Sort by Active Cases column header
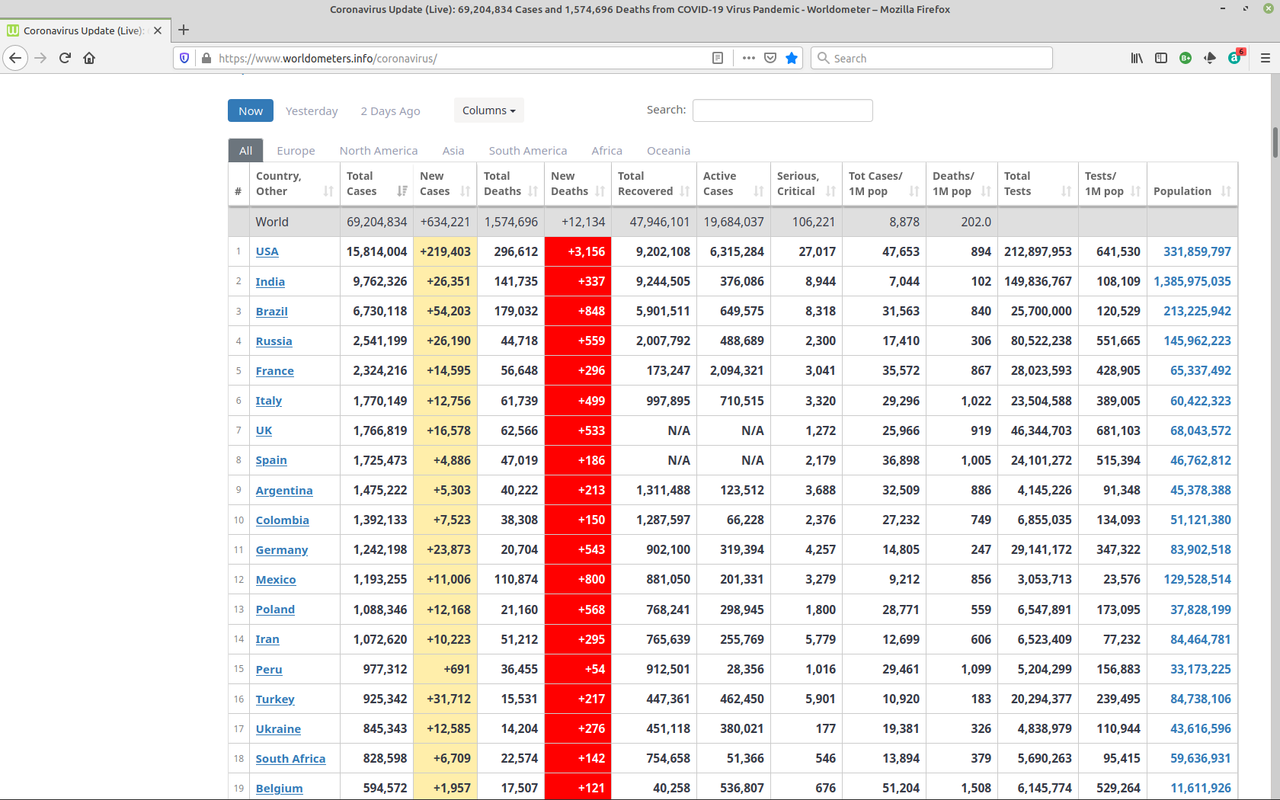This screenshot has width=1280, height=800. (733, 183)
